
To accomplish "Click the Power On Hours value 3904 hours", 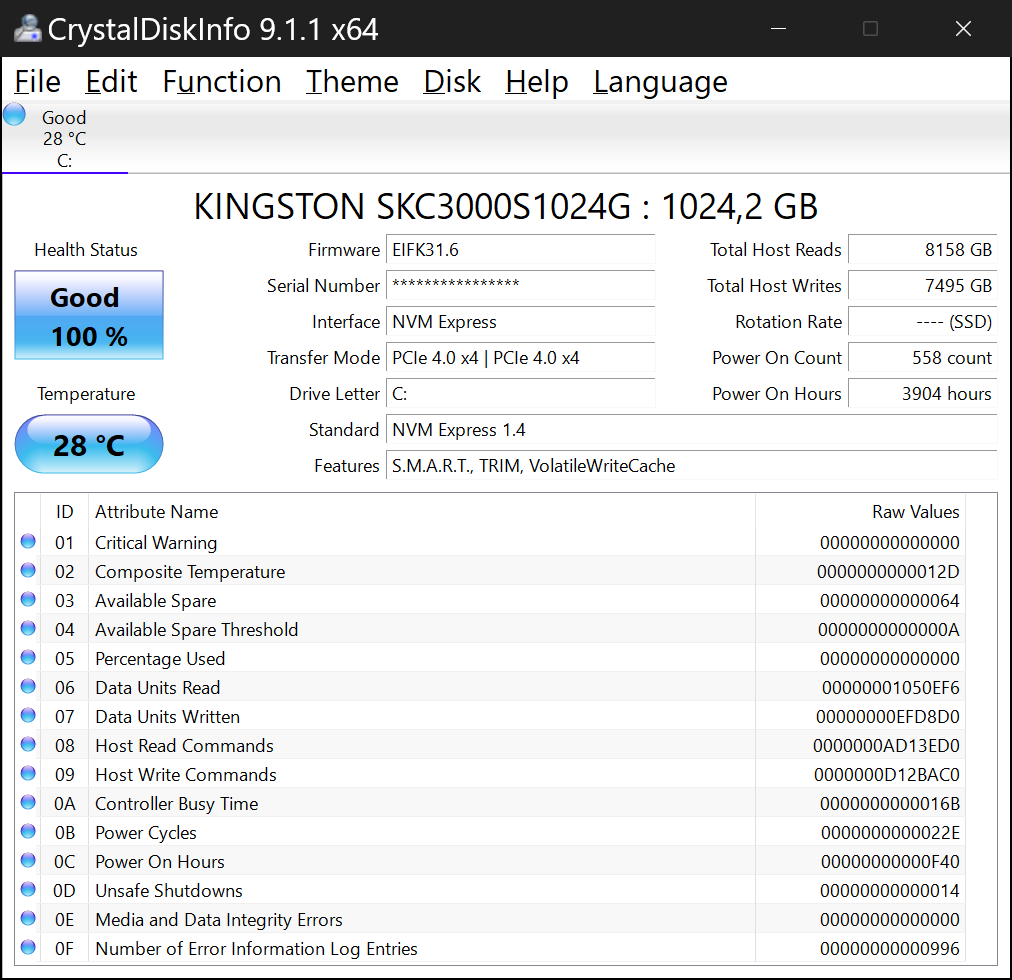I will point(922,394).
